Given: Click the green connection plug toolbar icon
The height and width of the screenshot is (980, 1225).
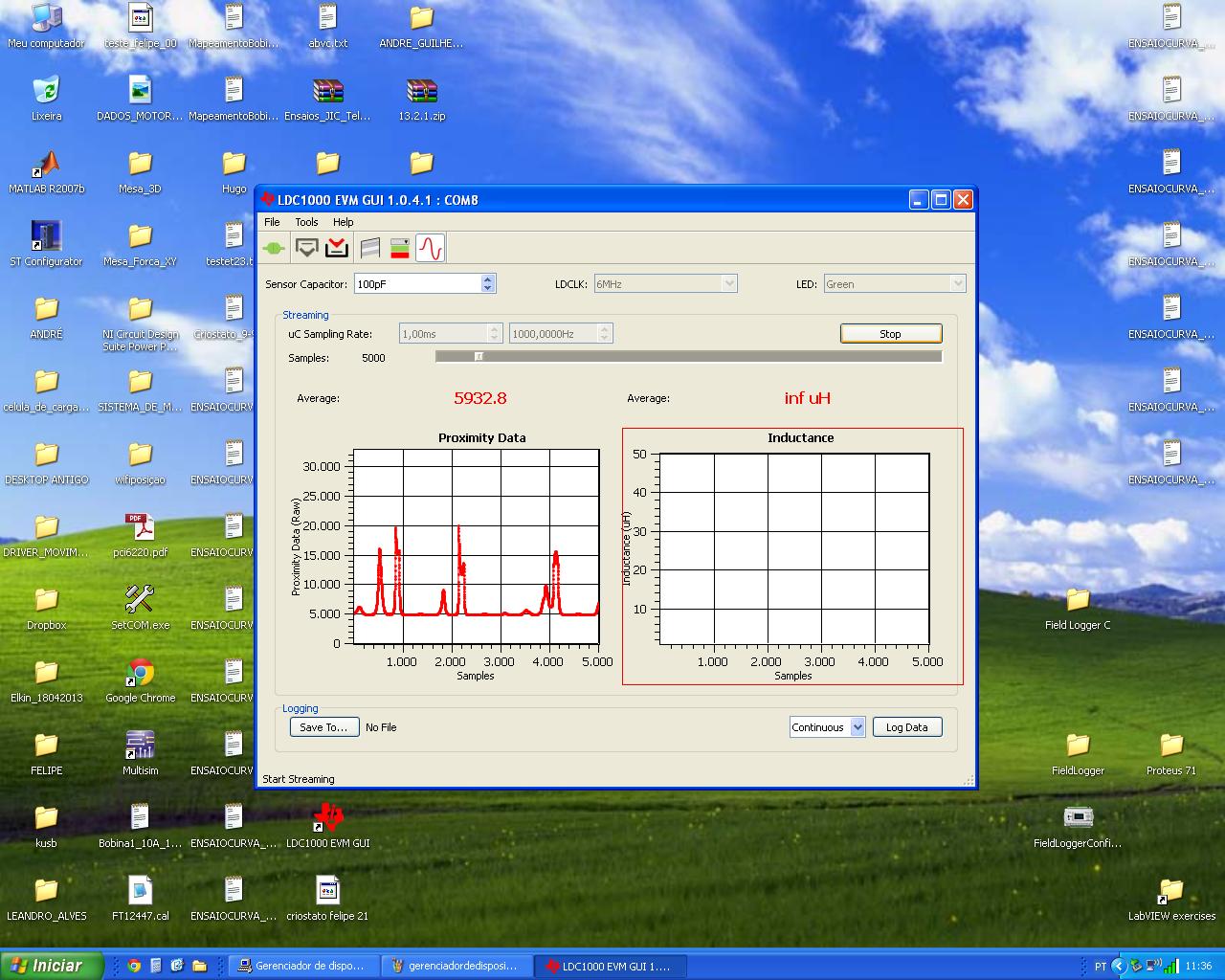Looking at the screenshot, I should click(274, 249).
